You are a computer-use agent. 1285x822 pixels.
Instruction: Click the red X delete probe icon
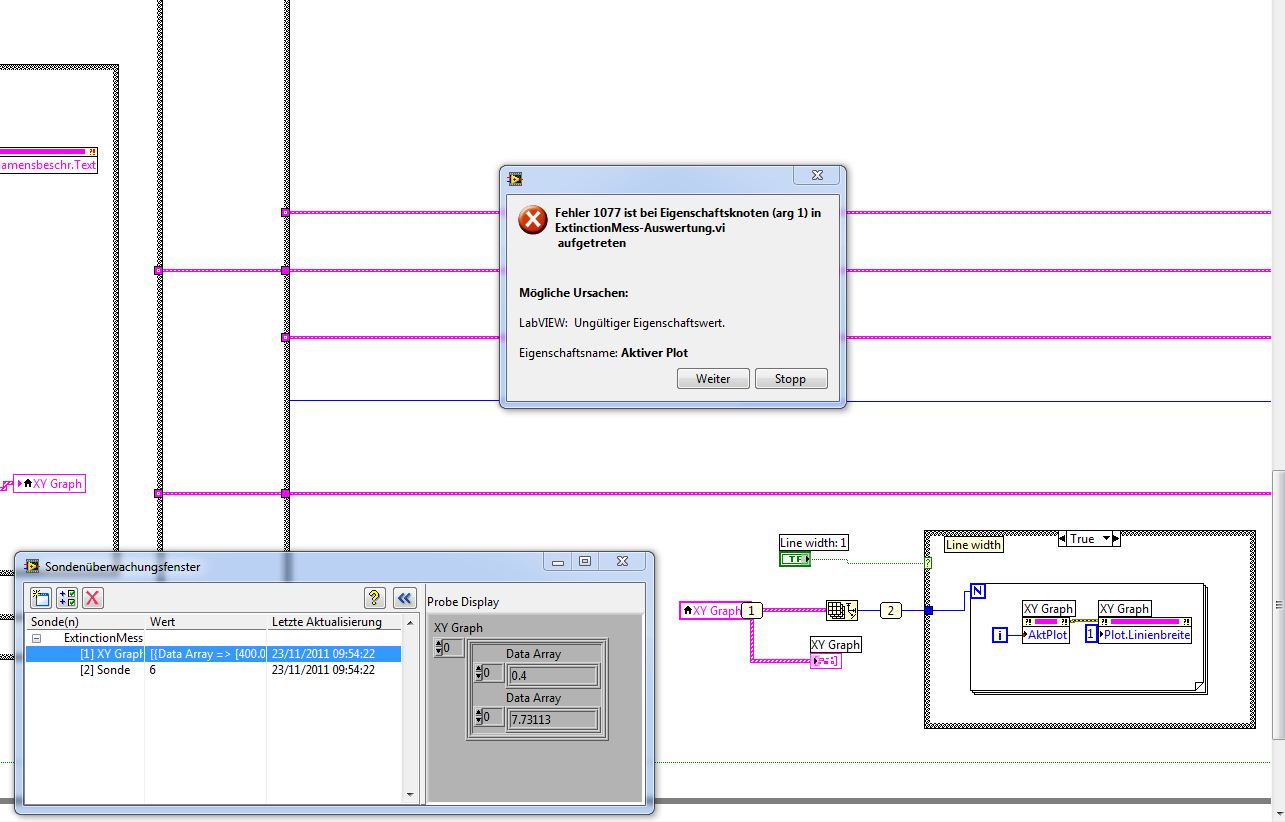[x=92, y=598]
